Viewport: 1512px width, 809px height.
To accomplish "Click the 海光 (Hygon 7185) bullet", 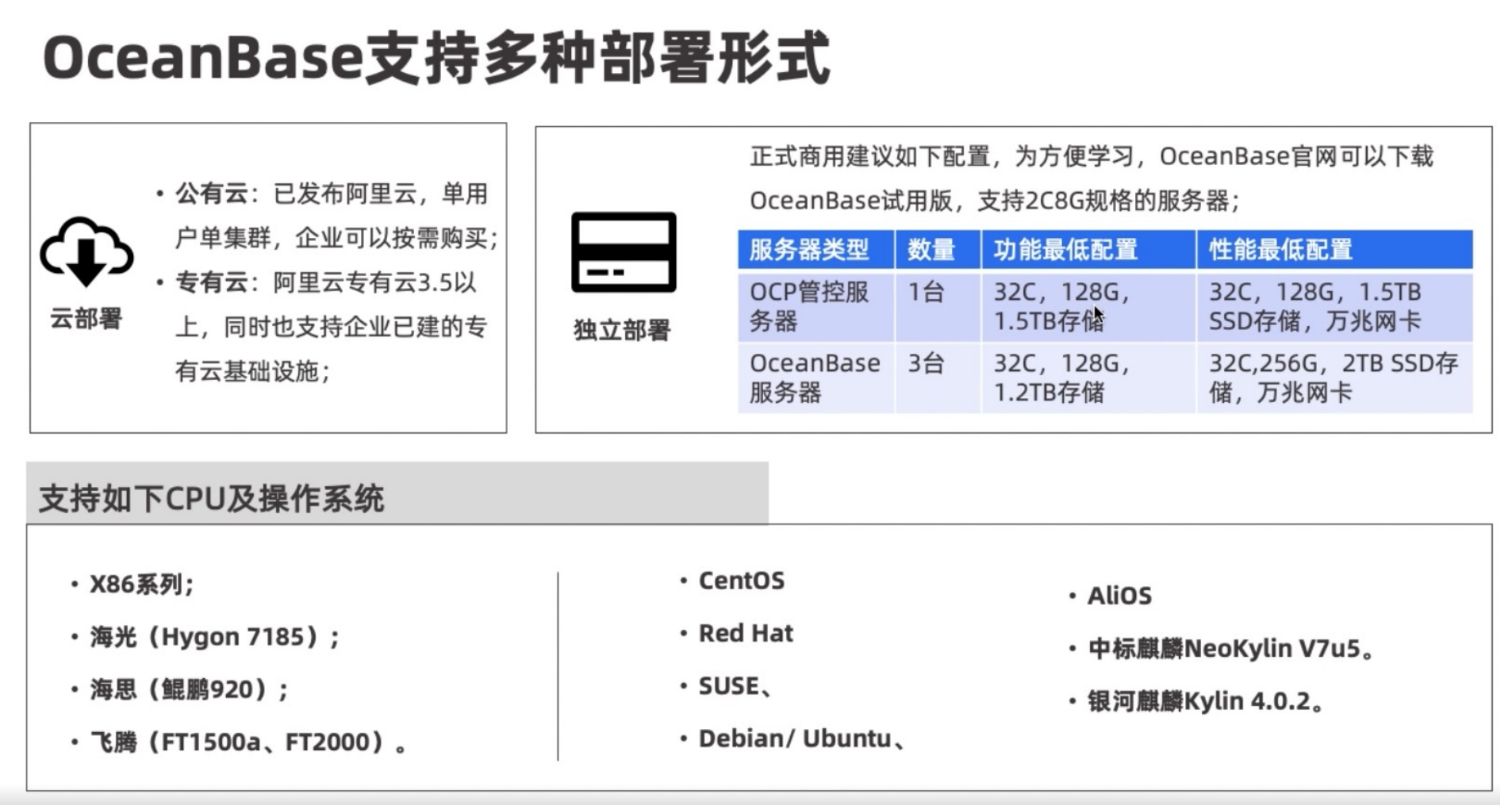I will coord(214,637).
